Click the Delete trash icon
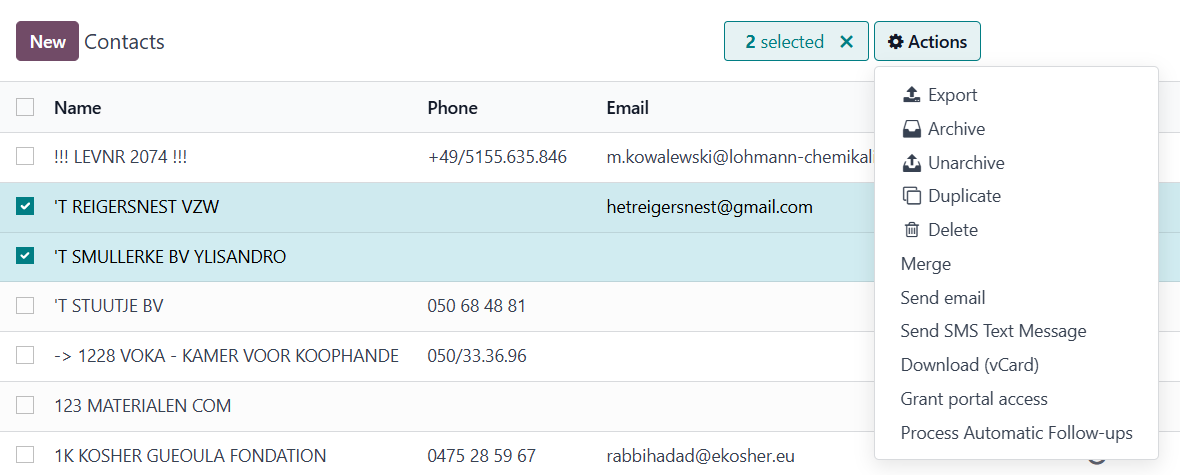The width and height of the screenshot is (1180, 475). [911, 230]
